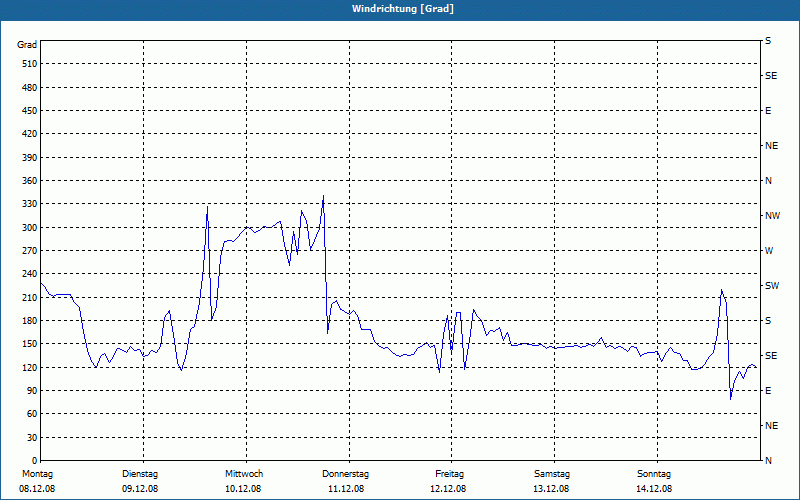Select the '30' axis value
800x500 pixels.
click(x=32, y=437)
